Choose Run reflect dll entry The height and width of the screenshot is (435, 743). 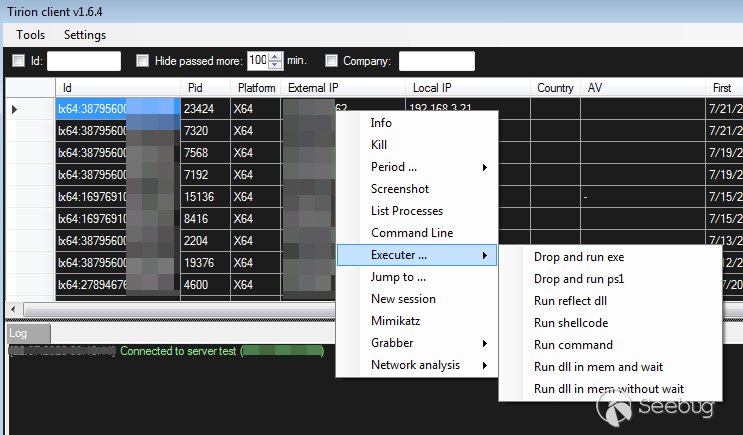pyautogui.click(x=570, y=301)
